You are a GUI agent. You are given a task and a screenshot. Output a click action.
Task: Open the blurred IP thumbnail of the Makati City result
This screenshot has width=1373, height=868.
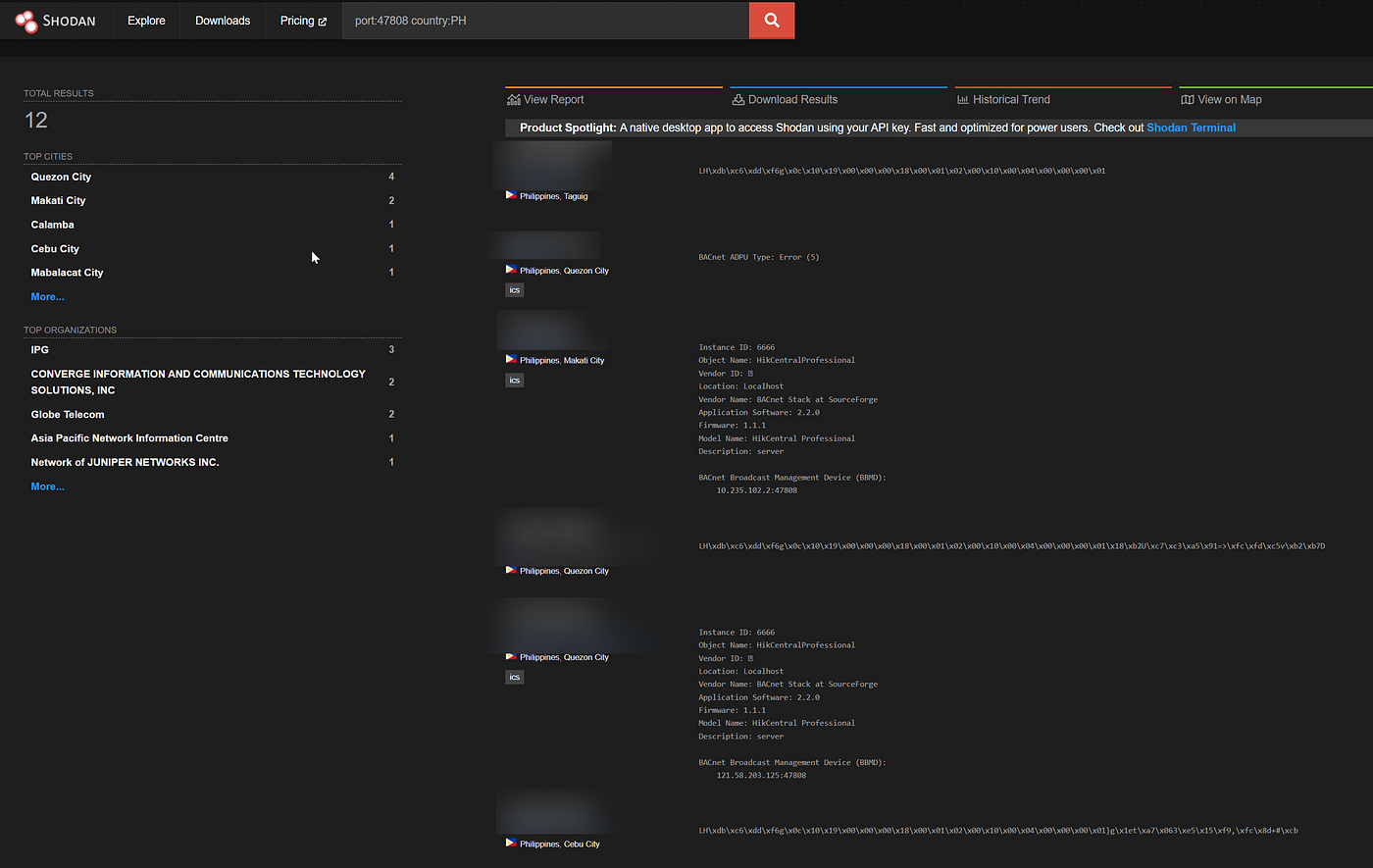point(551,331)
